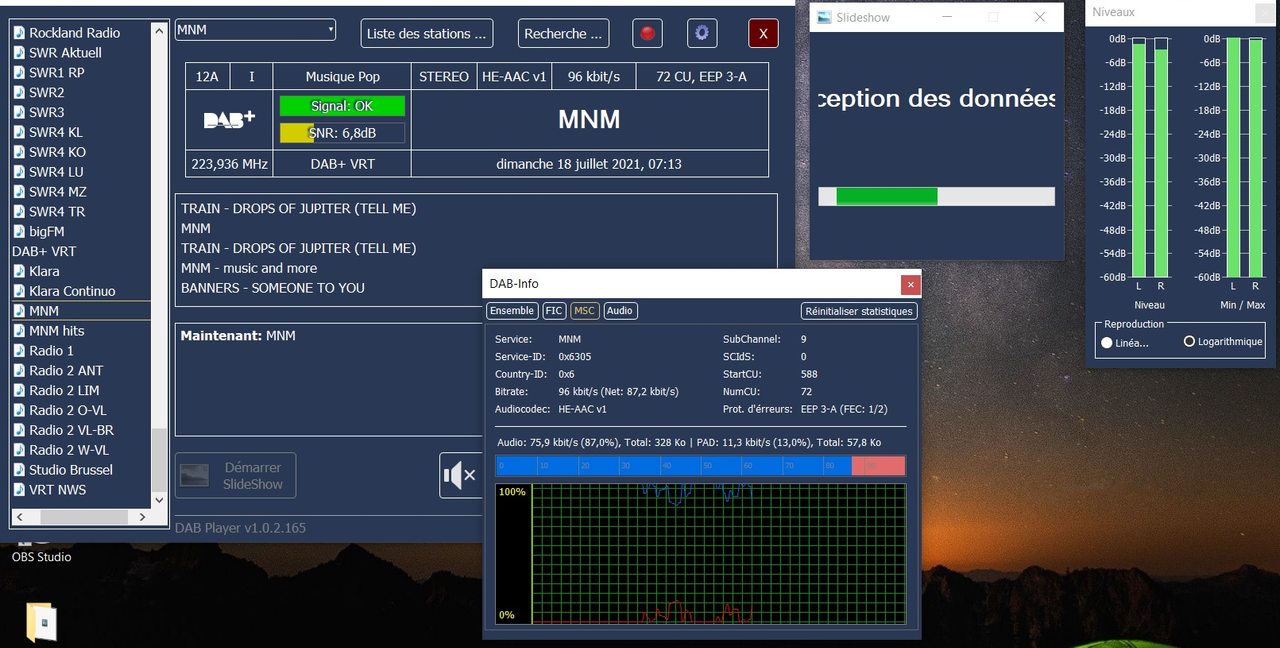Select Radio 1 station icon

pos(19,351)
